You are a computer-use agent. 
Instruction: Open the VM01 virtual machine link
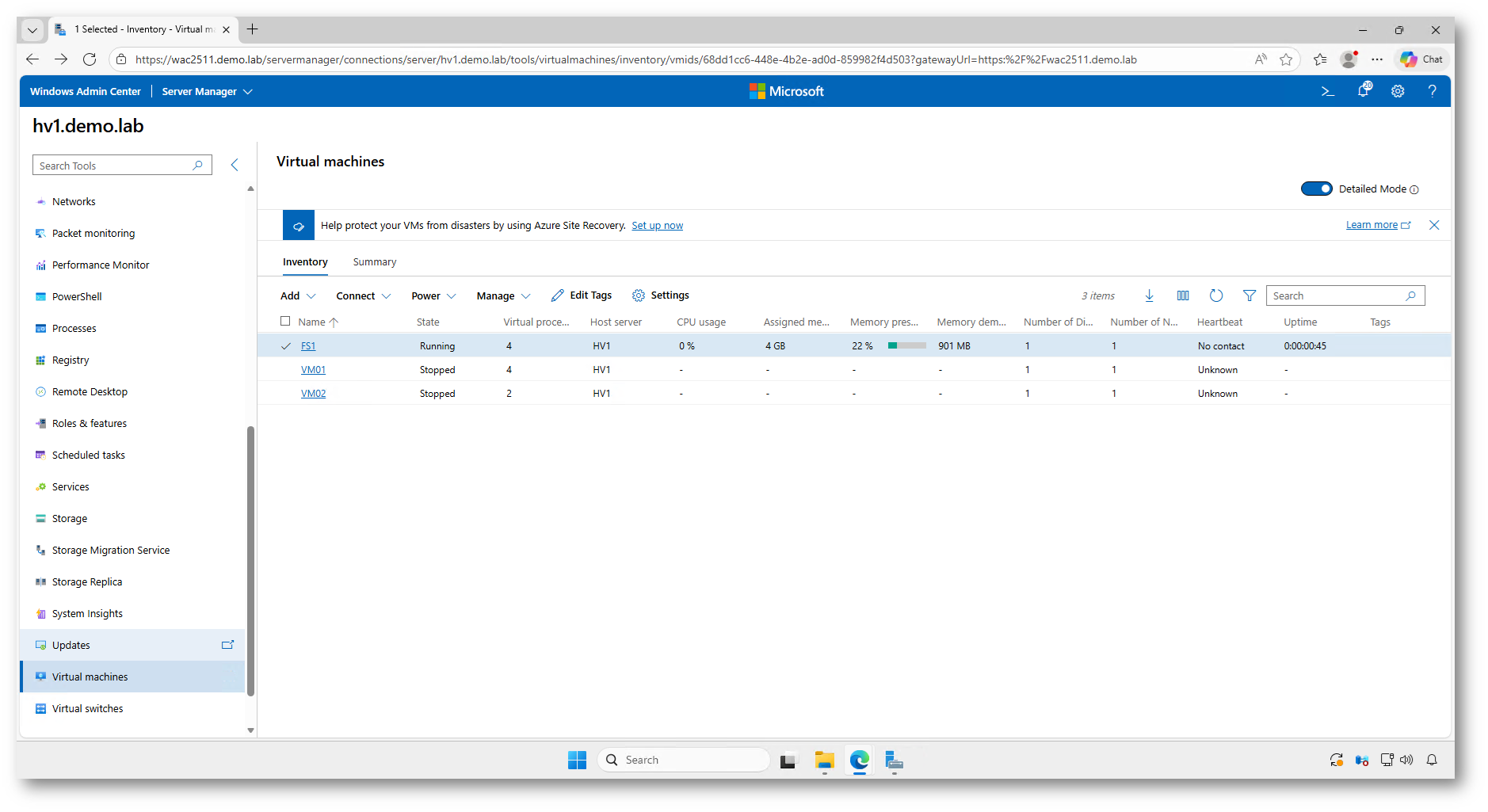pyautogui.click(x=313, y=370)
